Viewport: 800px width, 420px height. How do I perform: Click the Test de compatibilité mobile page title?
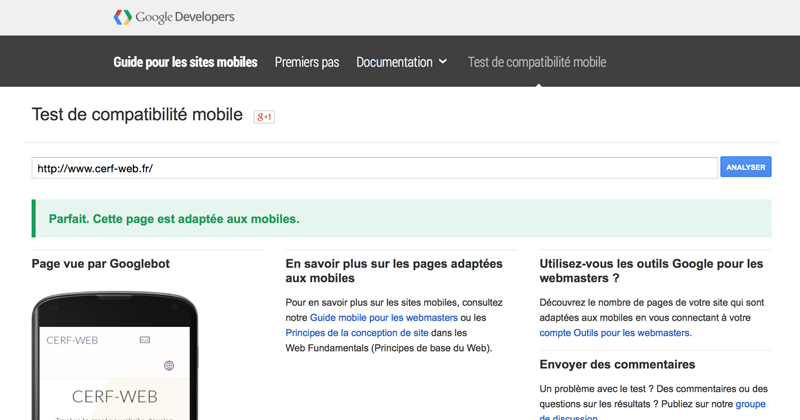[137, 114]
